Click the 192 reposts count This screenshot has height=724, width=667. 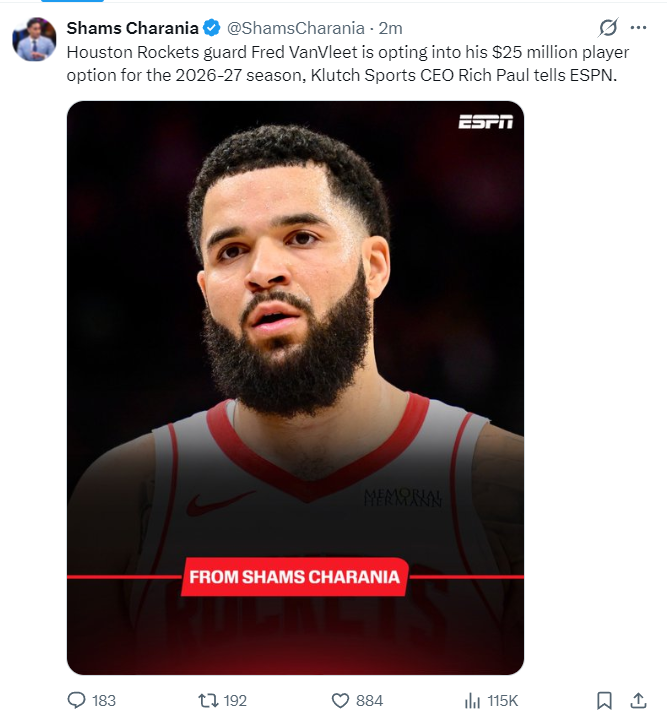point(235,700)
